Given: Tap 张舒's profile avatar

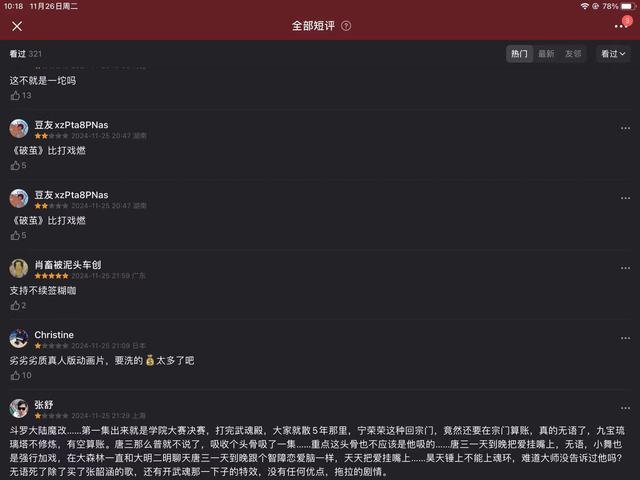Looking at the screenshot, I should 18,408.
